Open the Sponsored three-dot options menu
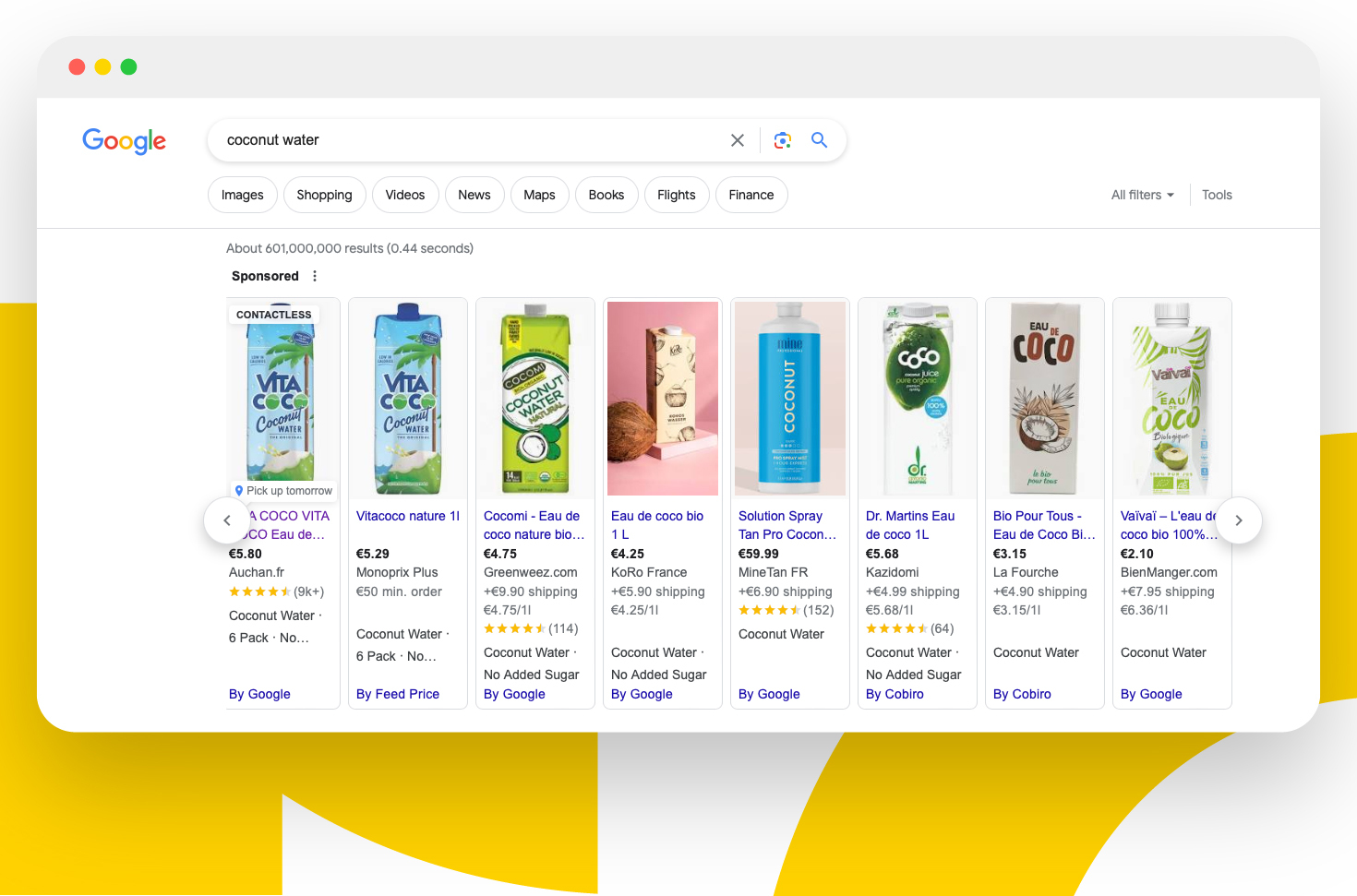1357x896 pixels. [x=315, y=276]
